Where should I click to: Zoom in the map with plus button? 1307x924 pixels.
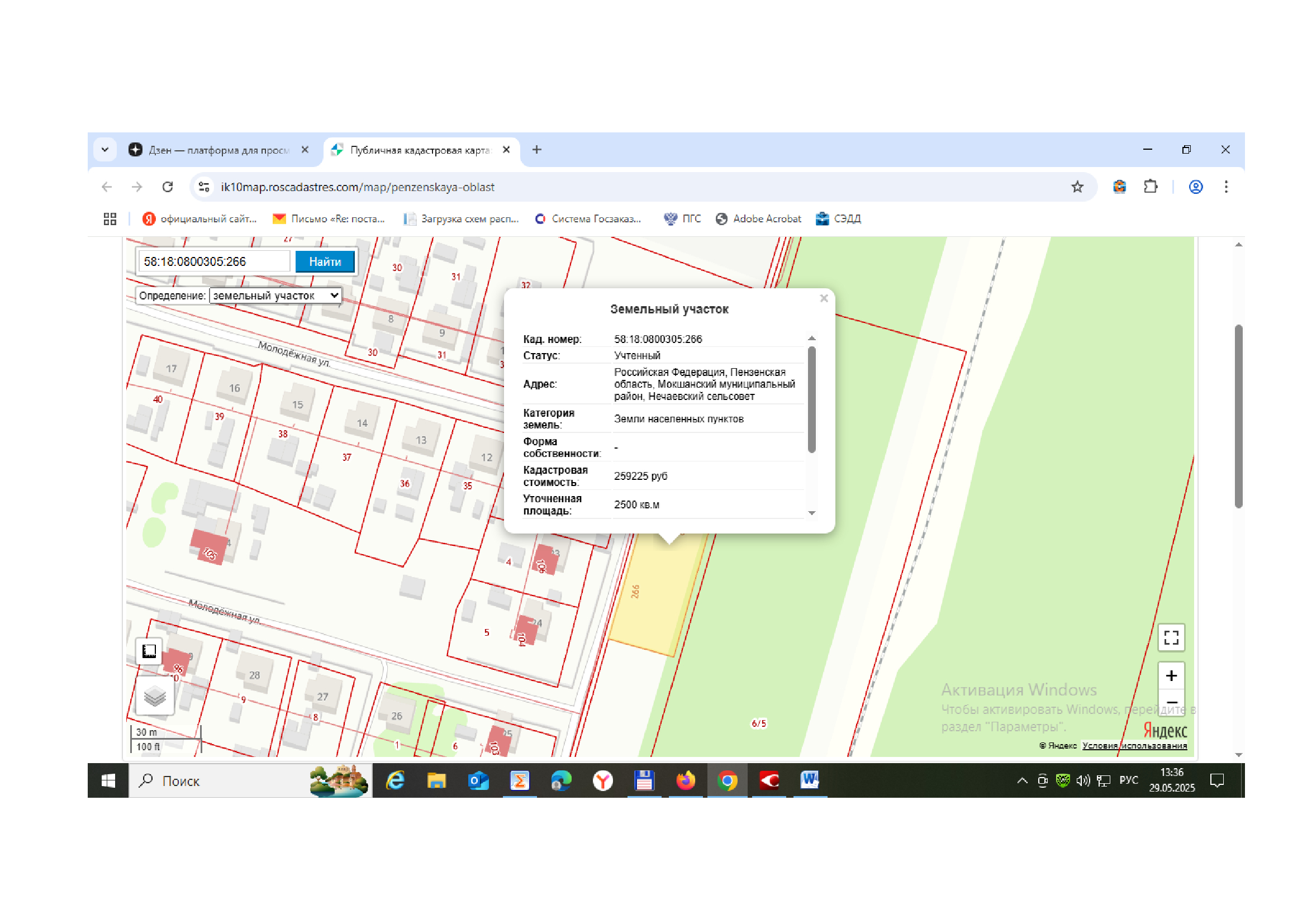tap(1171, 675)
